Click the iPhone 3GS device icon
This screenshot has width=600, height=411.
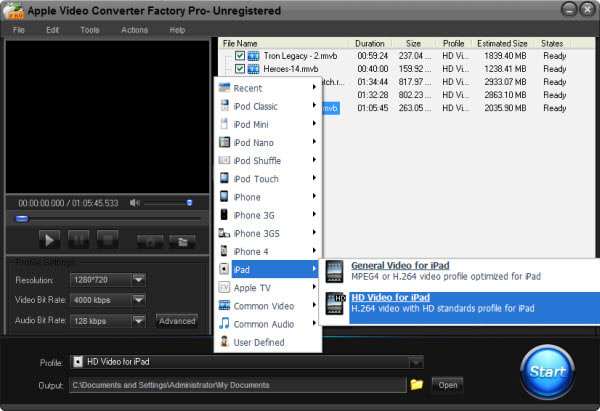tap(224, 233)
